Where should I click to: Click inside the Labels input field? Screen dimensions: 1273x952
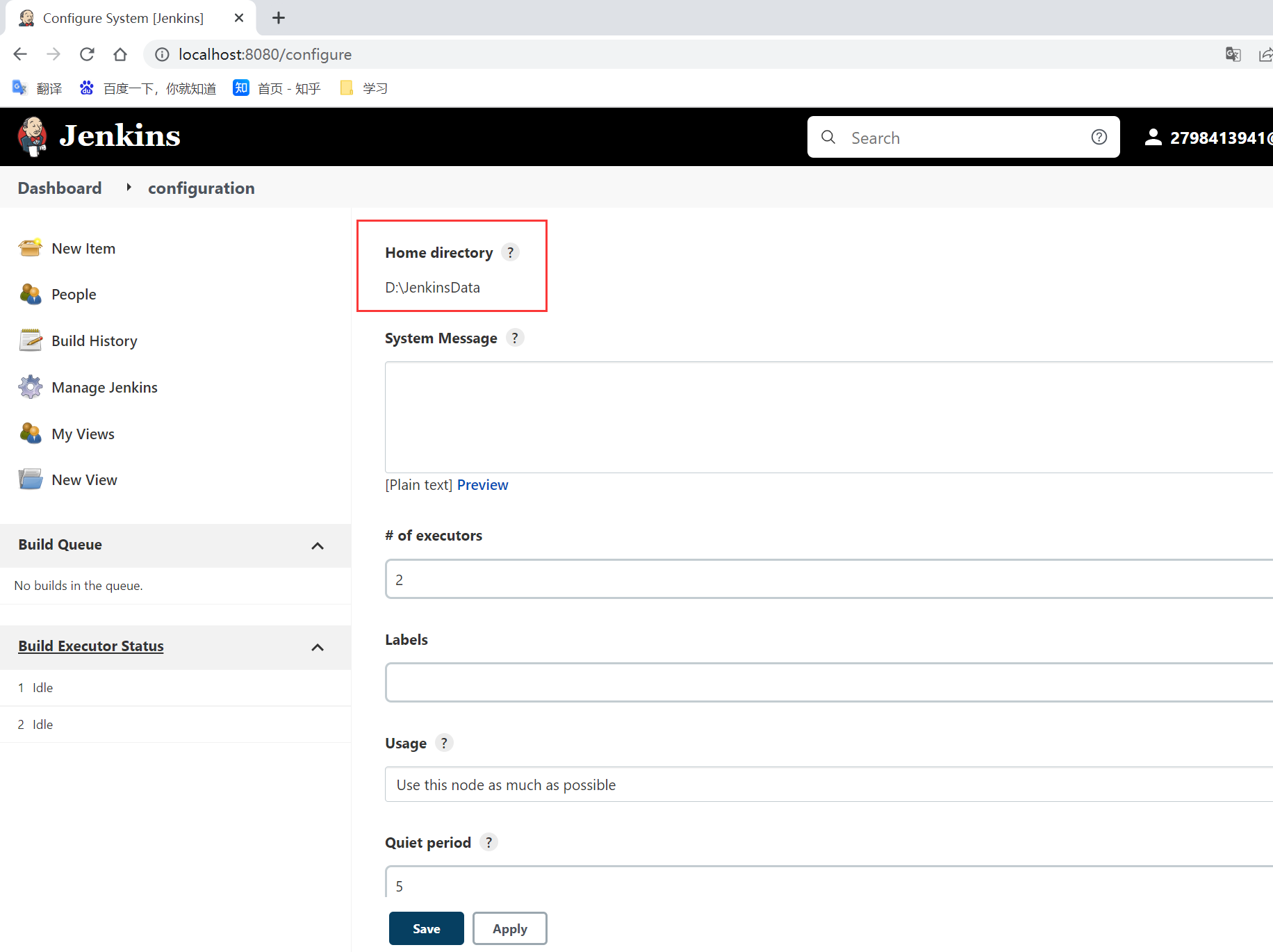(x=764, y=682)
